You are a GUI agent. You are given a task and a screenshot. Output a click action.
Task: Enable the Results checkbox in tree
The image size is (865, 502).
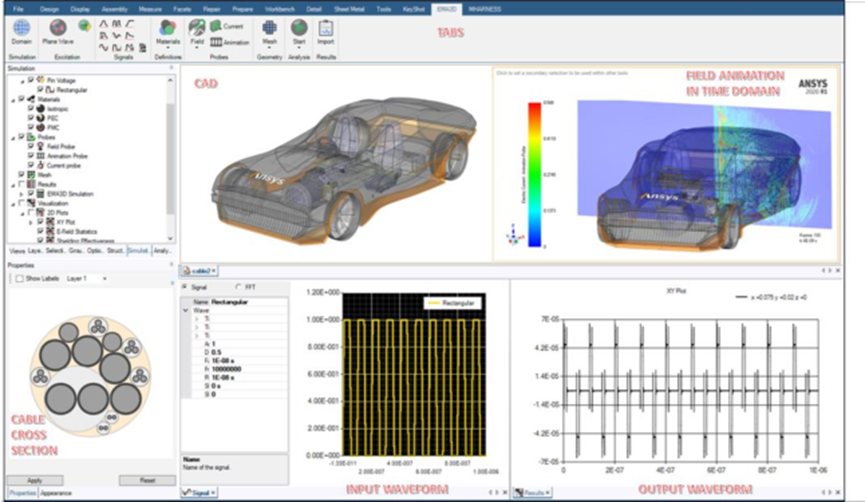point(22,184)
